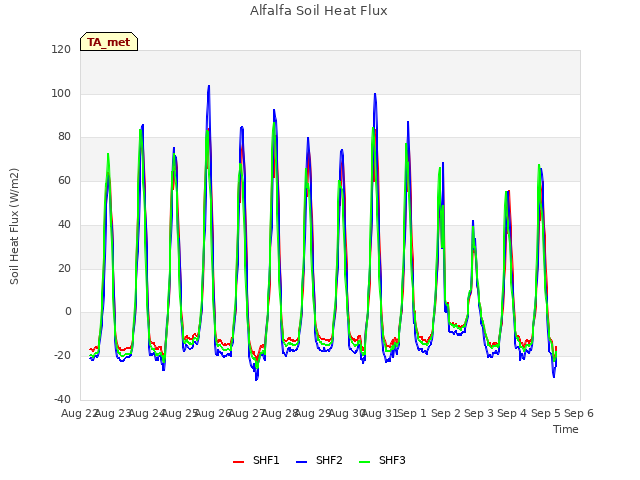Click the -20 y-axis tick label
Image resolution: width=640 pixels, height=480 pixels.
62,356
